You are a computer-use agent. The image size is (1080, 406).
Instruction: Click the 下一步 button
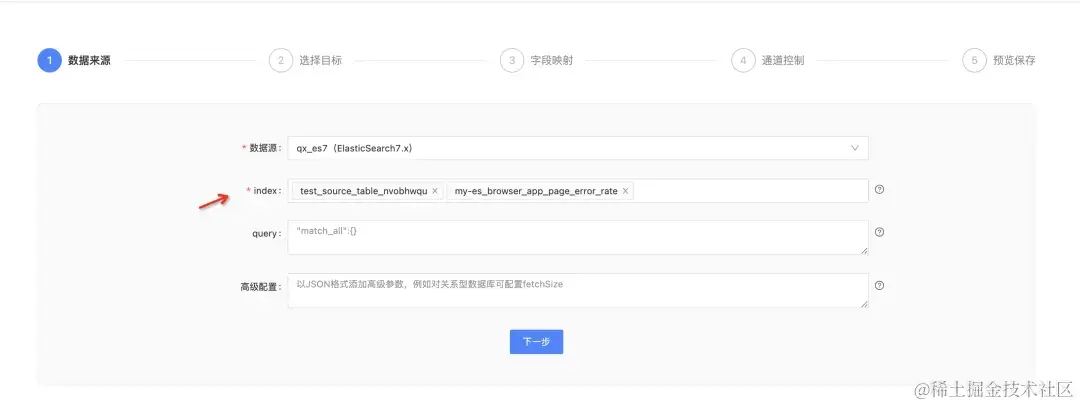click(x=537, y=342)
